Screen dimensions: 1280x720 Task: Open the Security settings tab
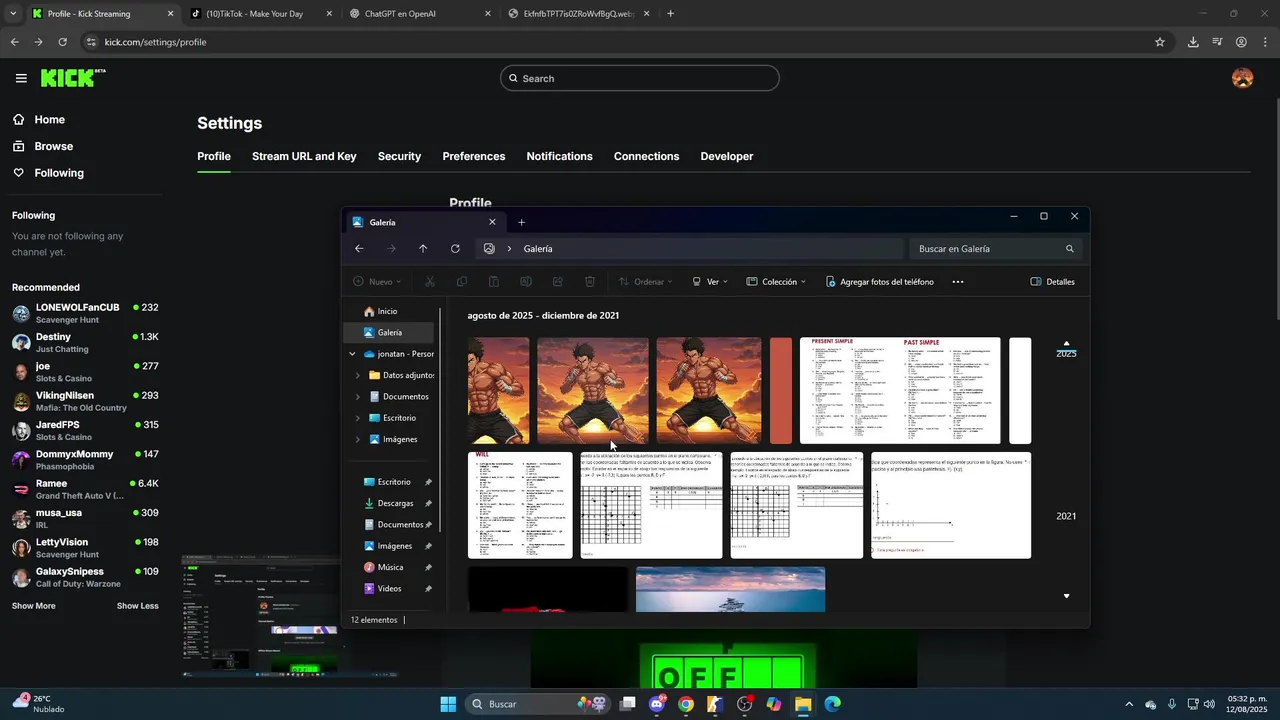(399, 156)
